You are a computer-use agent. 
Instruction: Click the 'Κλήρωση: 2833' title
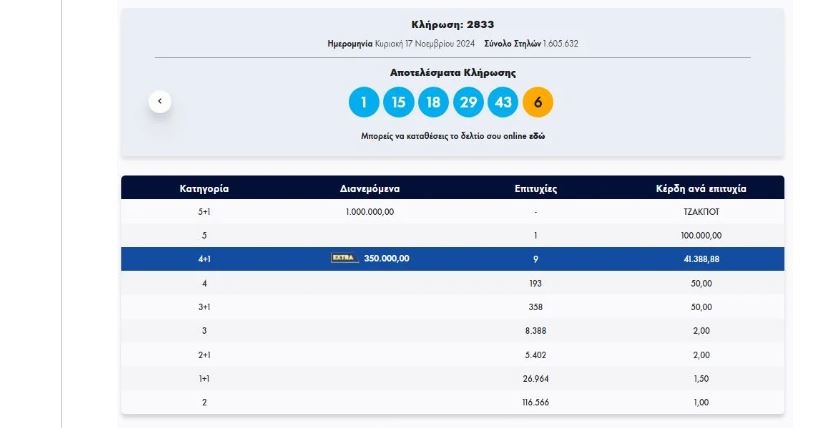452,24
